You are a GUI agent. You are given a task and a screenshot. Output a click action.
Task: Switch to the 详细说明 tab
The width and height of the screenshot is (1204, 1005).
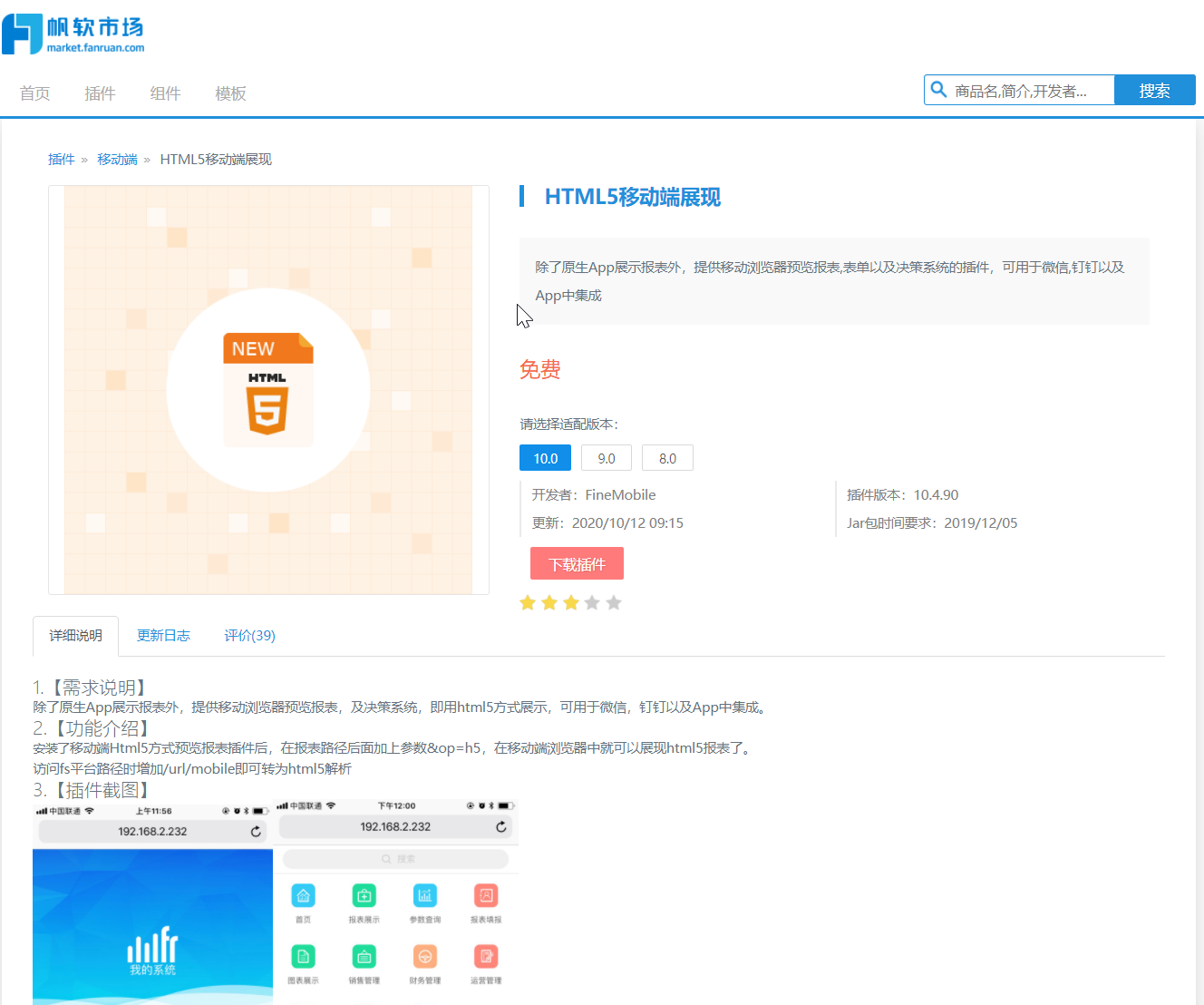(75, 636)
